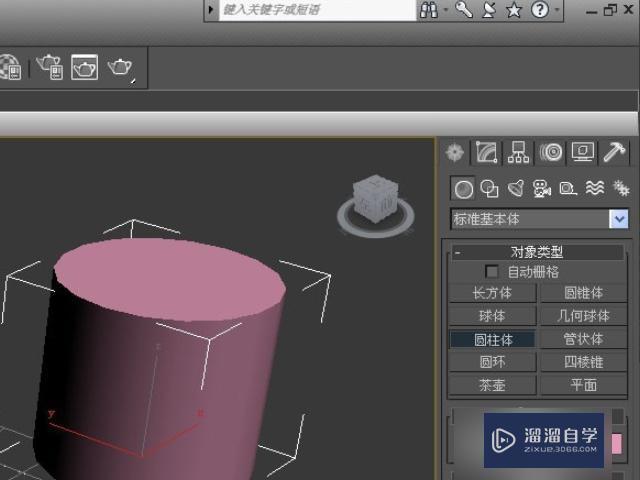Enable the 自动栅格 checkbox
This screenshot has width=640, height=480.
[x=491, y=271]
